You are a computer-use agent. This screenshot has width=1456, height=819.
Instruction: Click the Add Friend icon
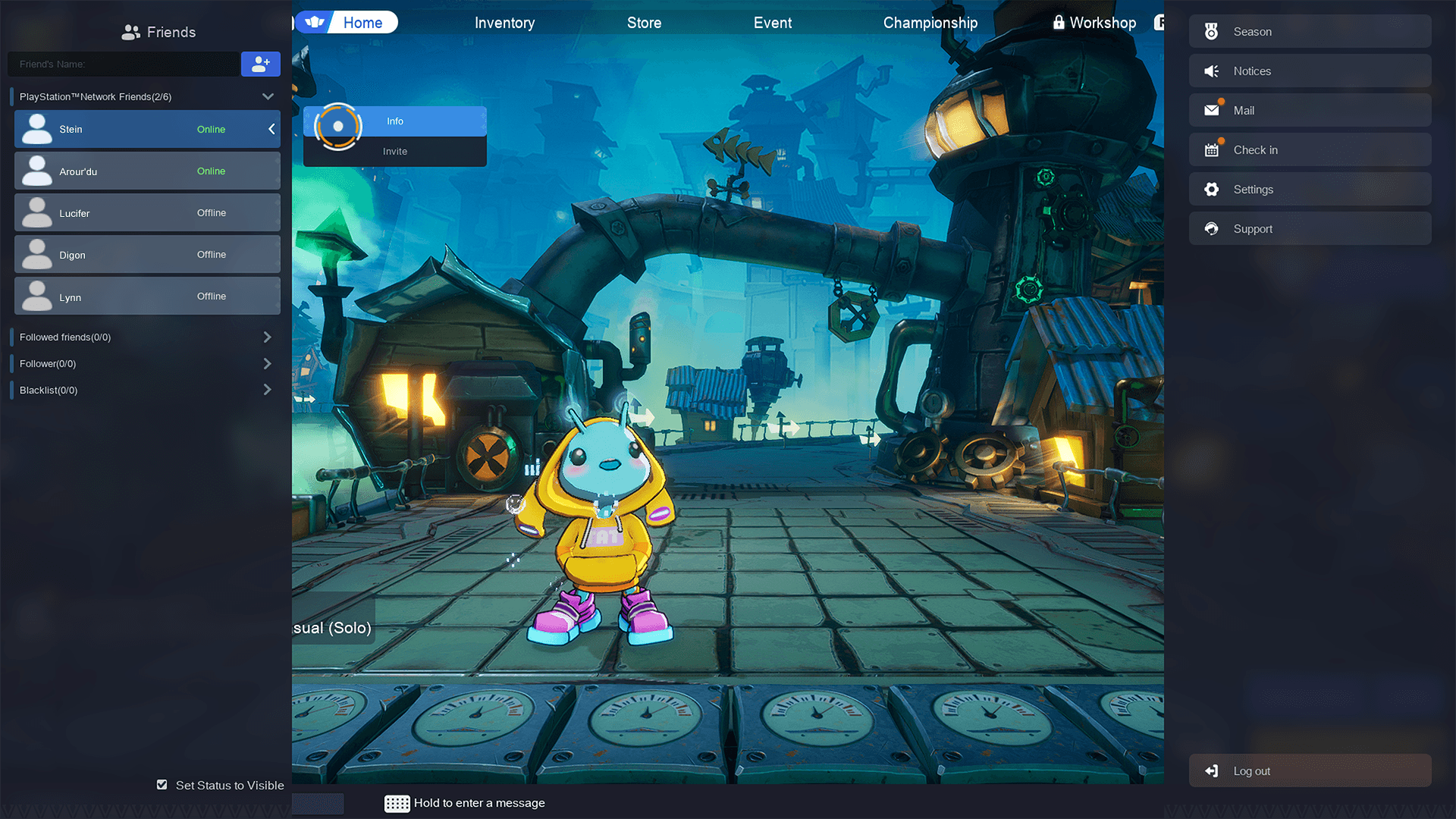pos(260,64)
